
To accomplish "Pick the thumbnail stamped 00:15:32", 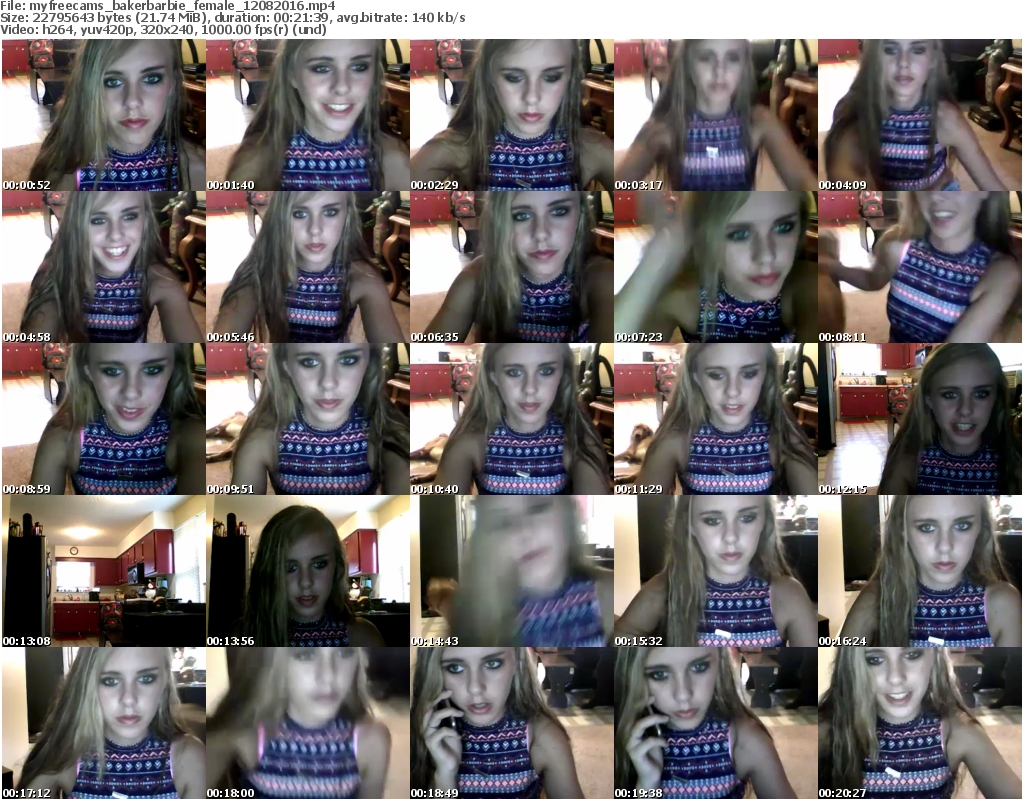I will pos(716,571).
